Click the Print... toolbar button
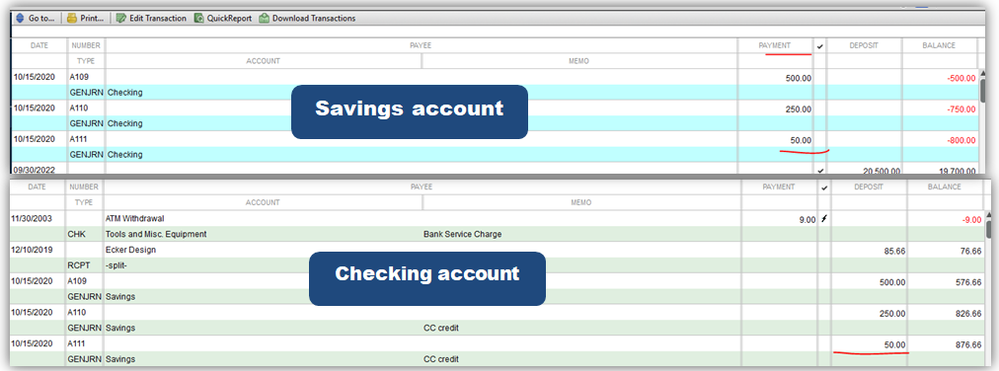999x371 pixels. (85, 18)
